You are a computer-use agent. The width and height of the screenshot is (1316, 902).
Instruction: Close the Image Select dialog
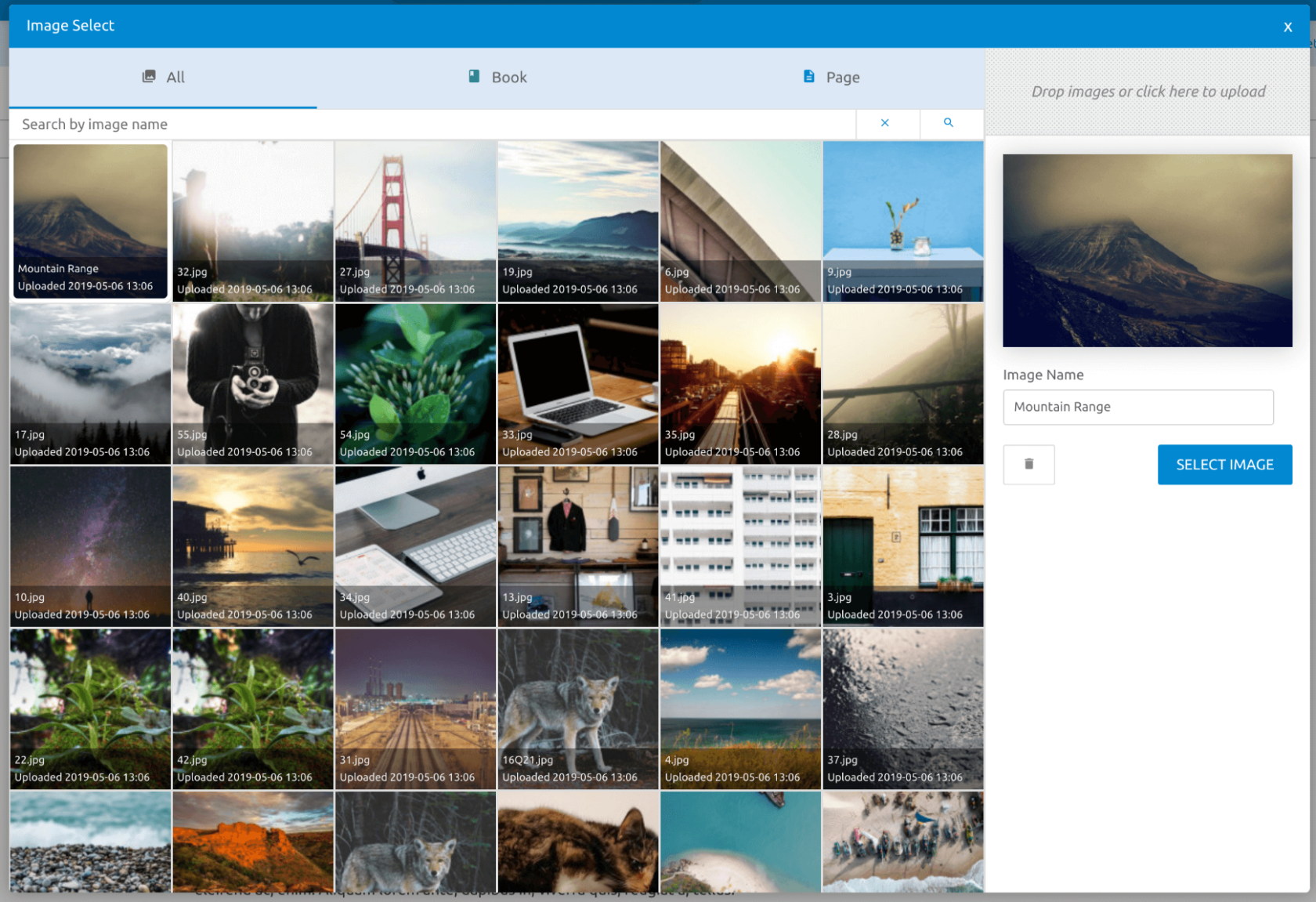[1287, 27]
